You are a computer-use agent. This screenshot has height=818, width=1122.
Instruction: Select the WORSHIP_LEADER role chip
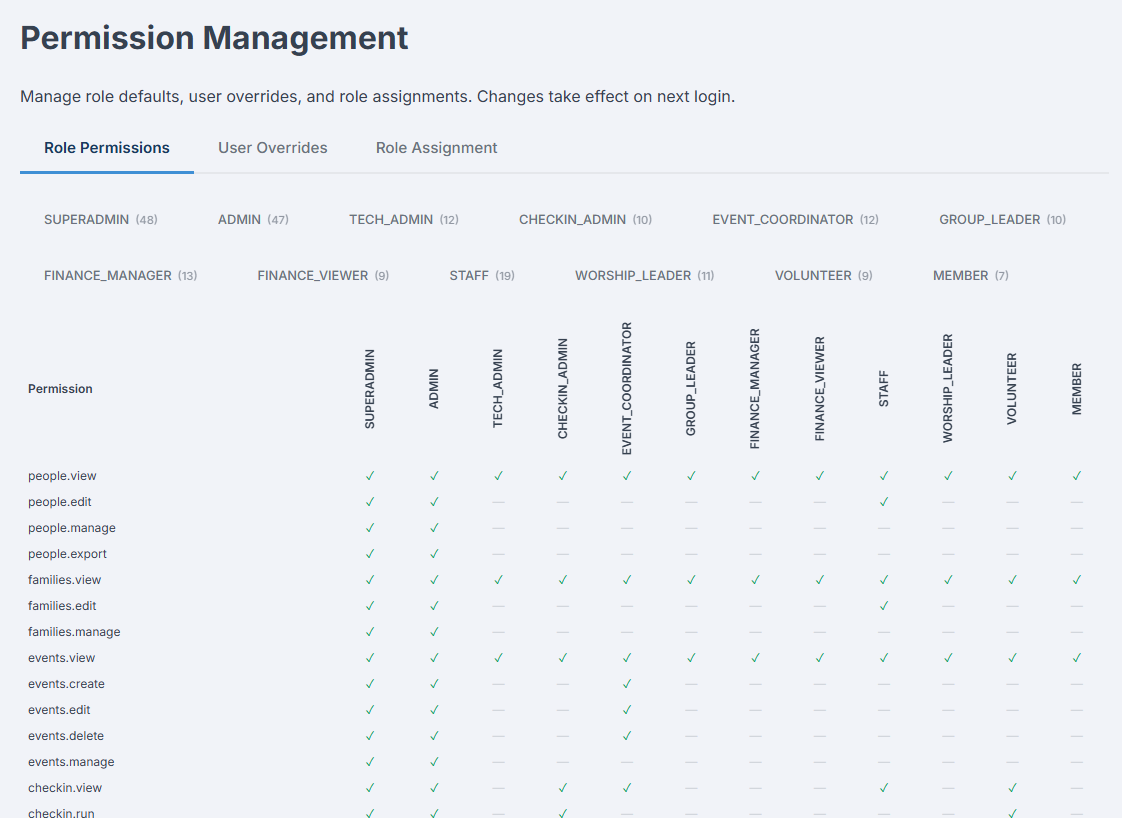click(644, 275)
